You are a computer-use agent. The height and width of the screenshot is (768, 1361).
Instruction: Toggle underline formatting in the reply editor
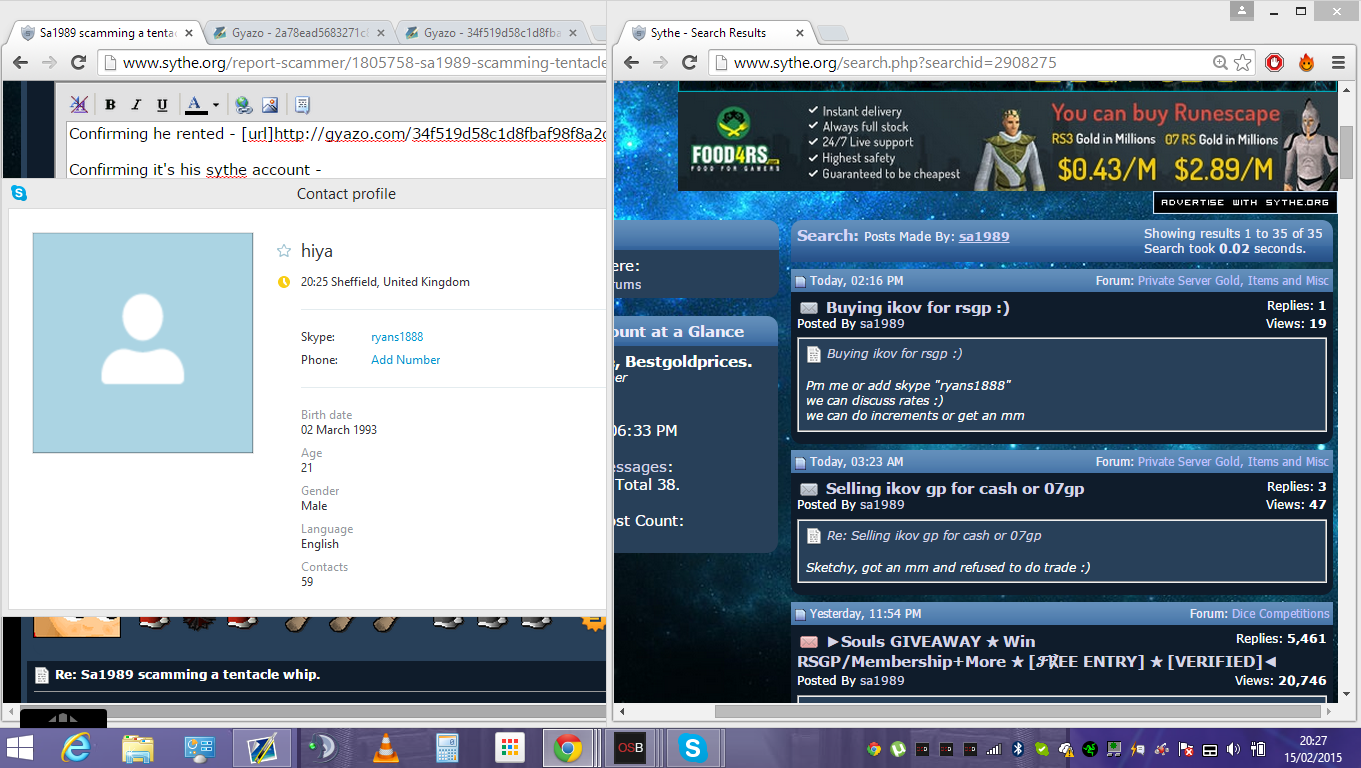(162, 105)
